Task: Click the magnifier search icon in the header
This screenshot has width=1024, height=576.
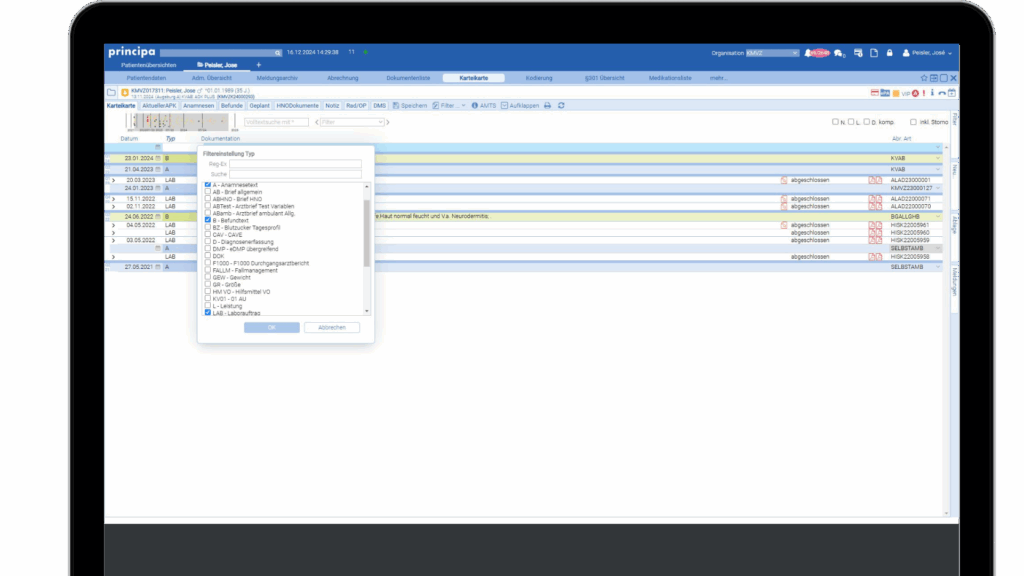Action: coord(278,52)
